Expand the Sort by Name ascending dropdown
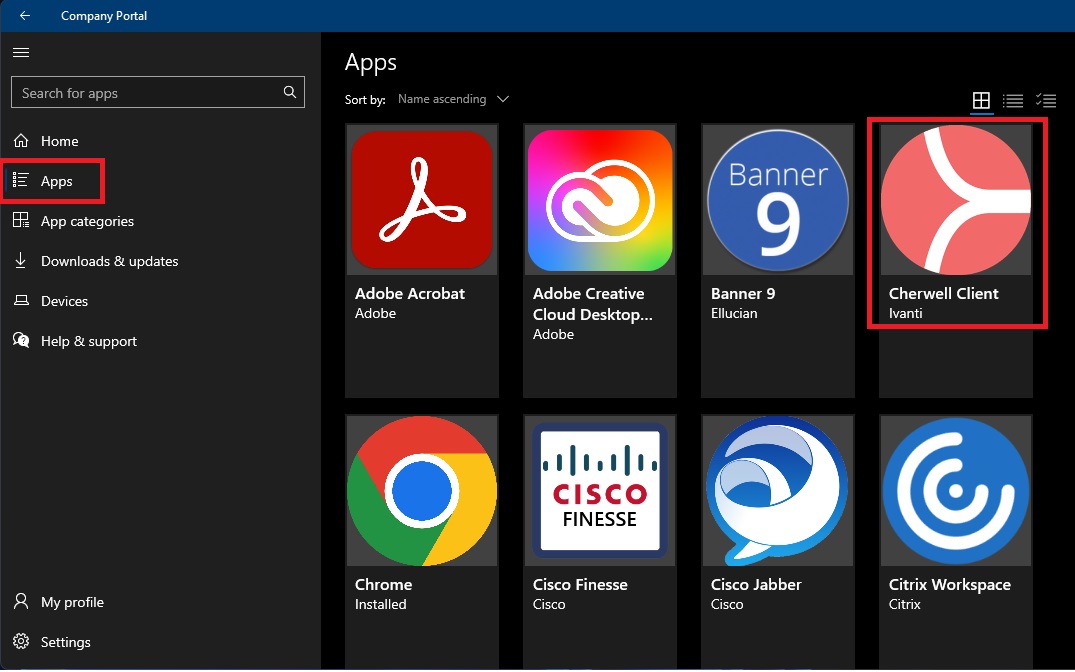This screenshot has height=672, width=1075. point(453,99)
